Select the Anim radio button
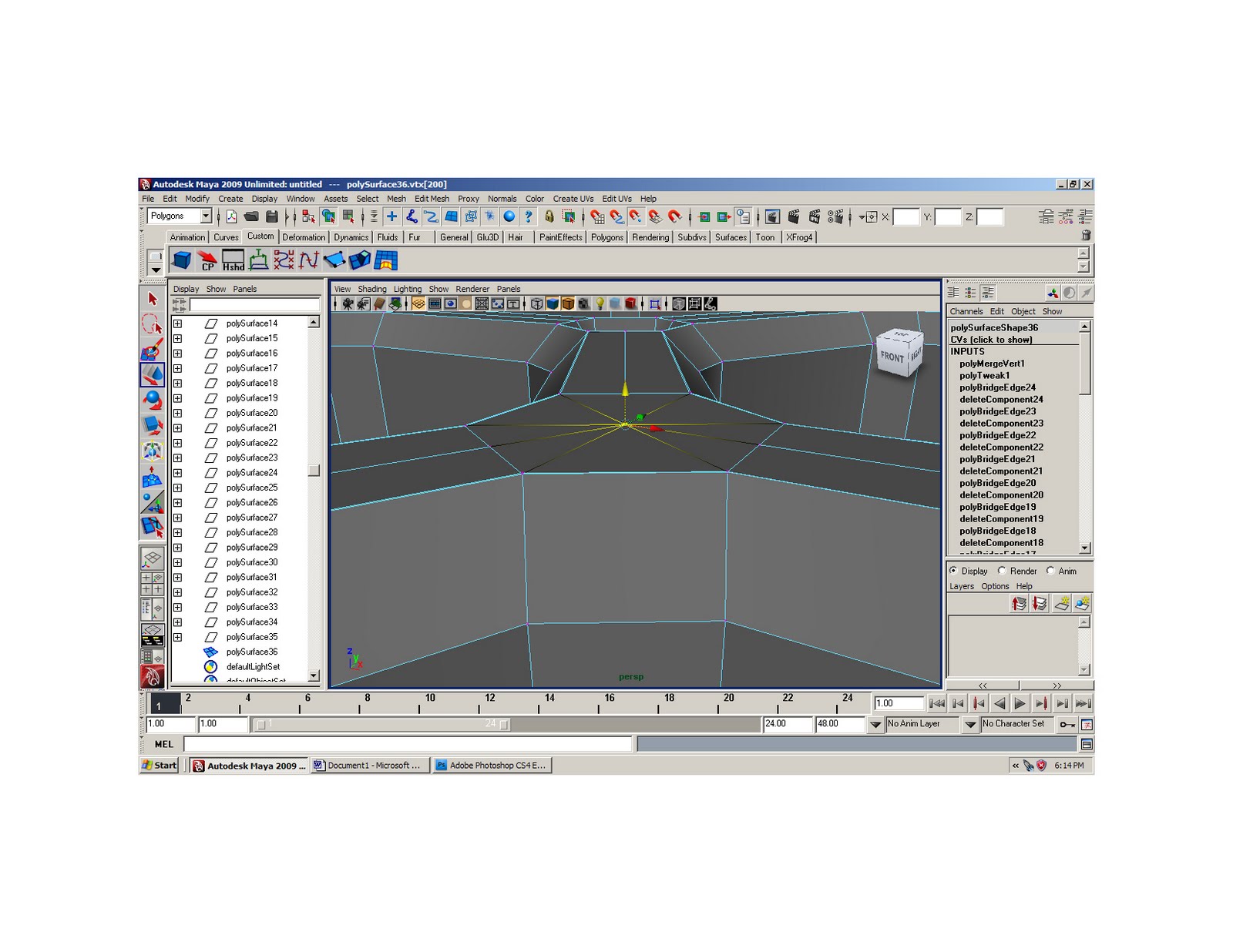The image size is (1233, 952). [1050, 571]
